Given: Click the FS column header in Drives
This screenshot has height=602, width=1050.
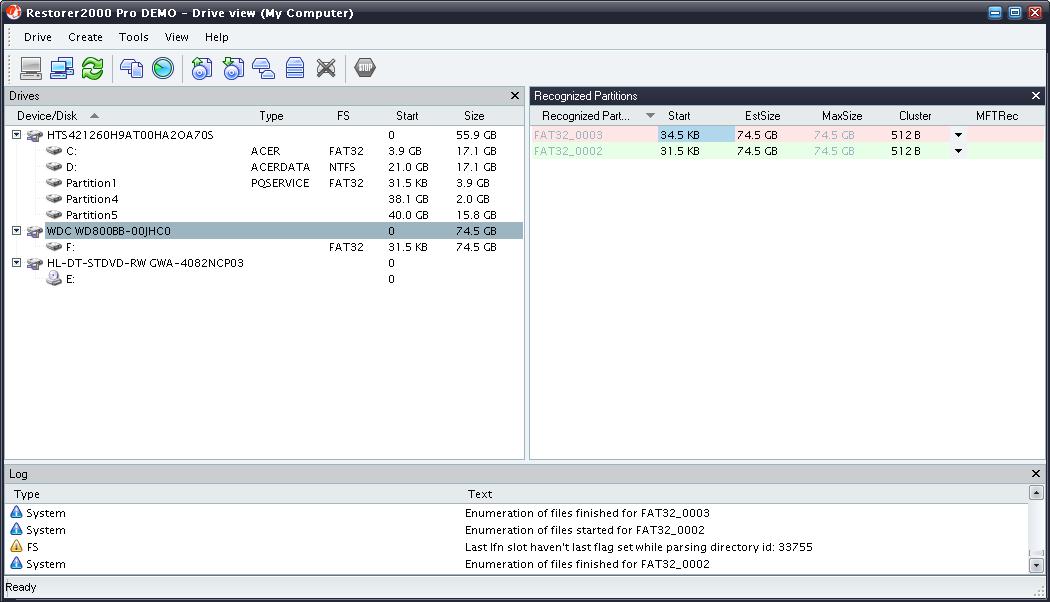Looking at the screenshot, I should pyautogui.click(x=343, y=116).
